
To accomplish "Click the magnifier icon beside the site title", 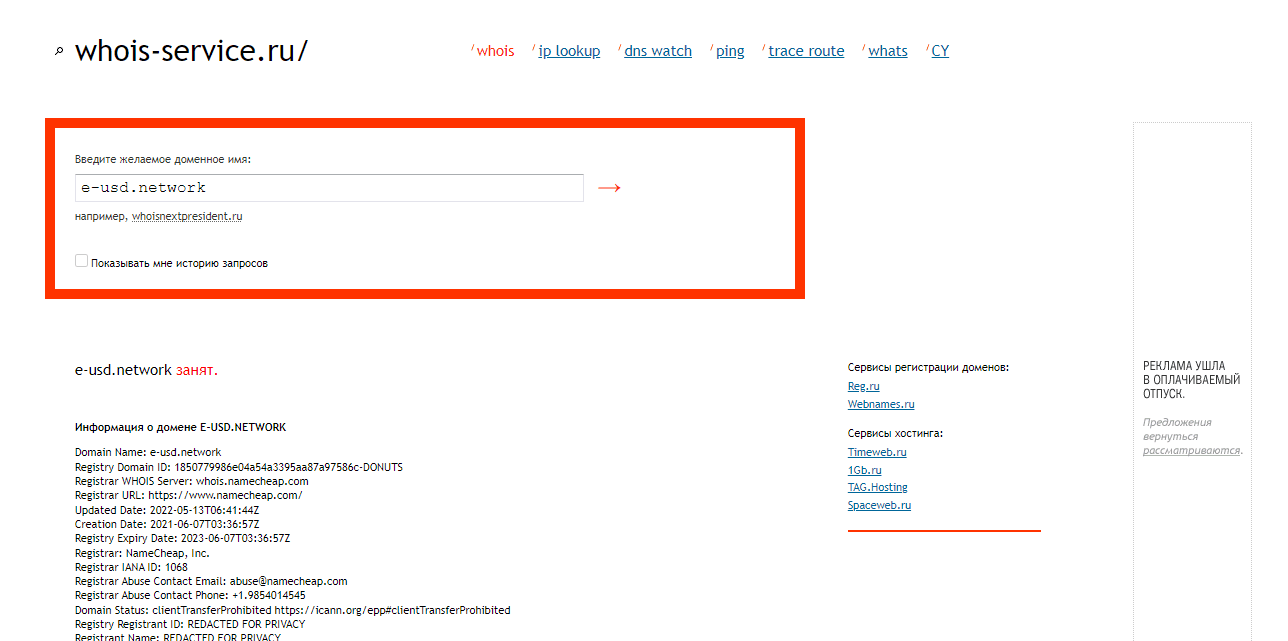I will (59, 52).
